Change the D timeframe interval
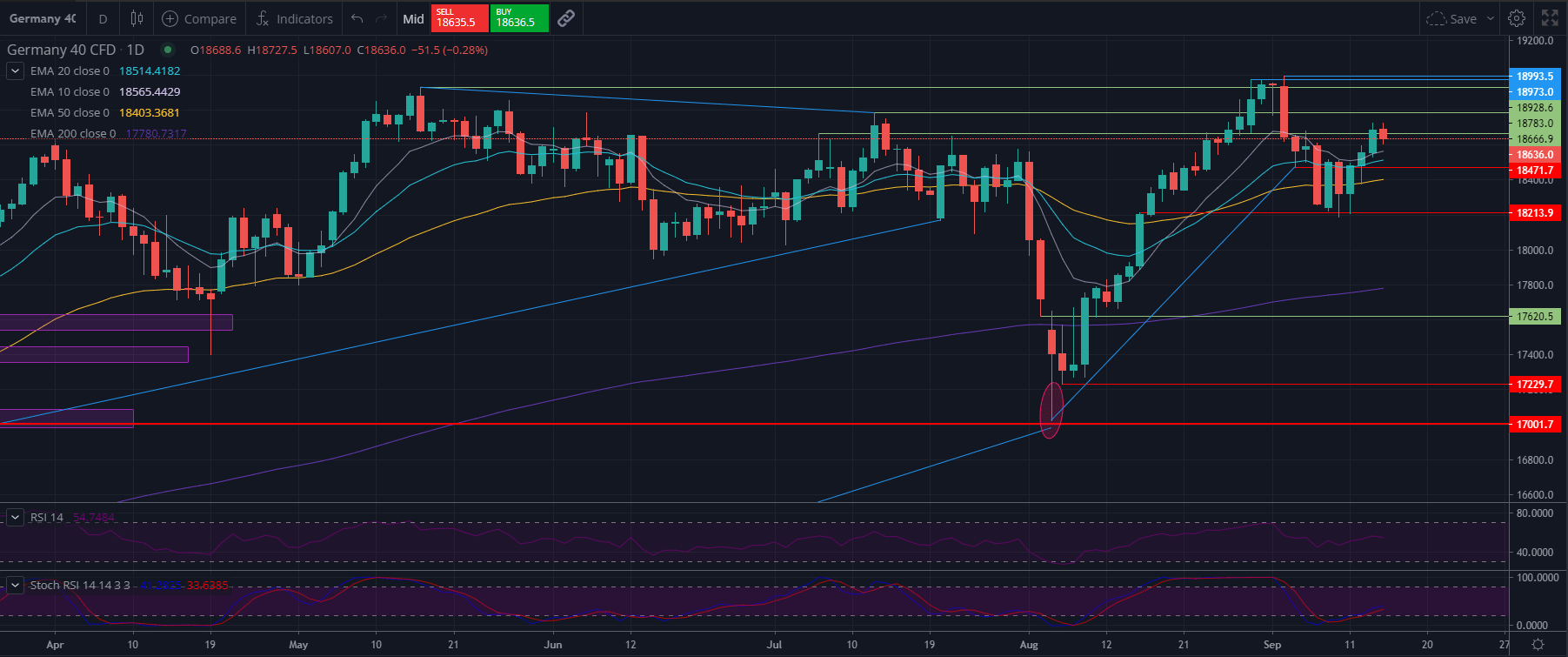This screenshot has height=657, width=1568. pyautogui.click(x=103, y=18)
